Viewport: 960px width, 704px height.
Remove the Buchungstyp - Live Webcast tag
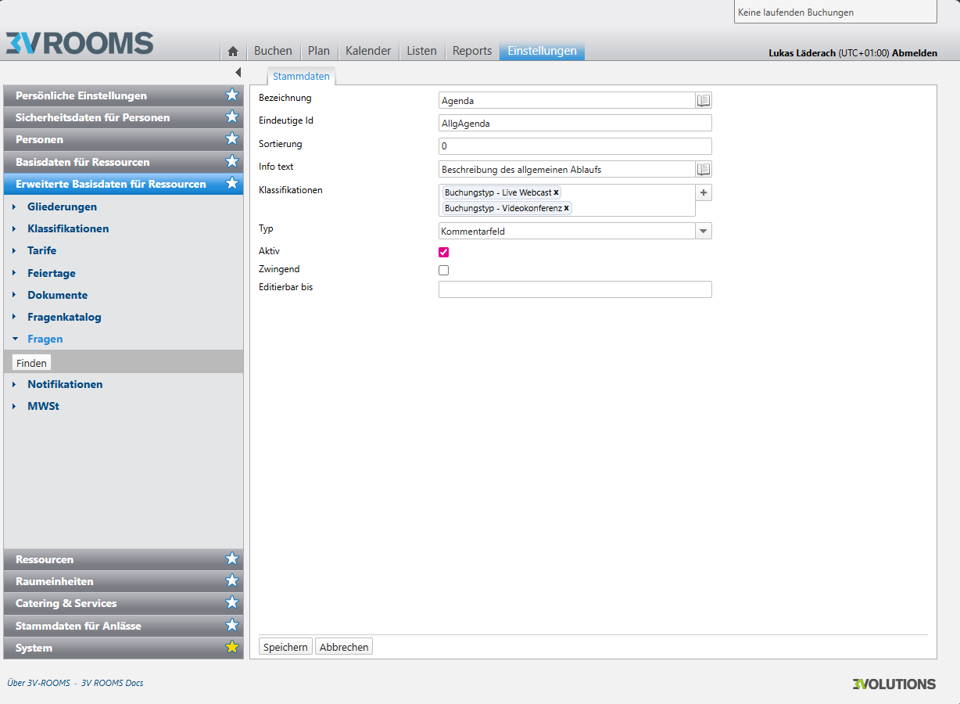pos(556,192)
